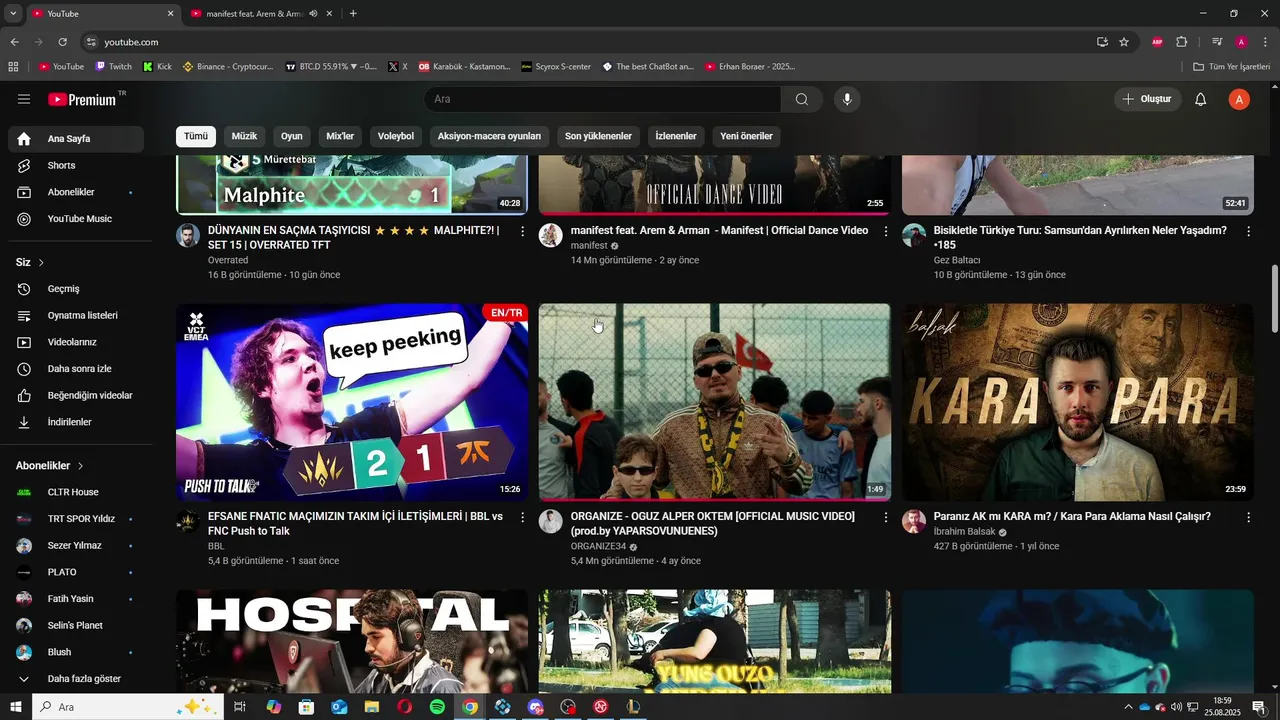The height and width of the screenshot is (720, 1280).
Task: Open the KARA PARA video thumbnail
Action: point(1078,402)
